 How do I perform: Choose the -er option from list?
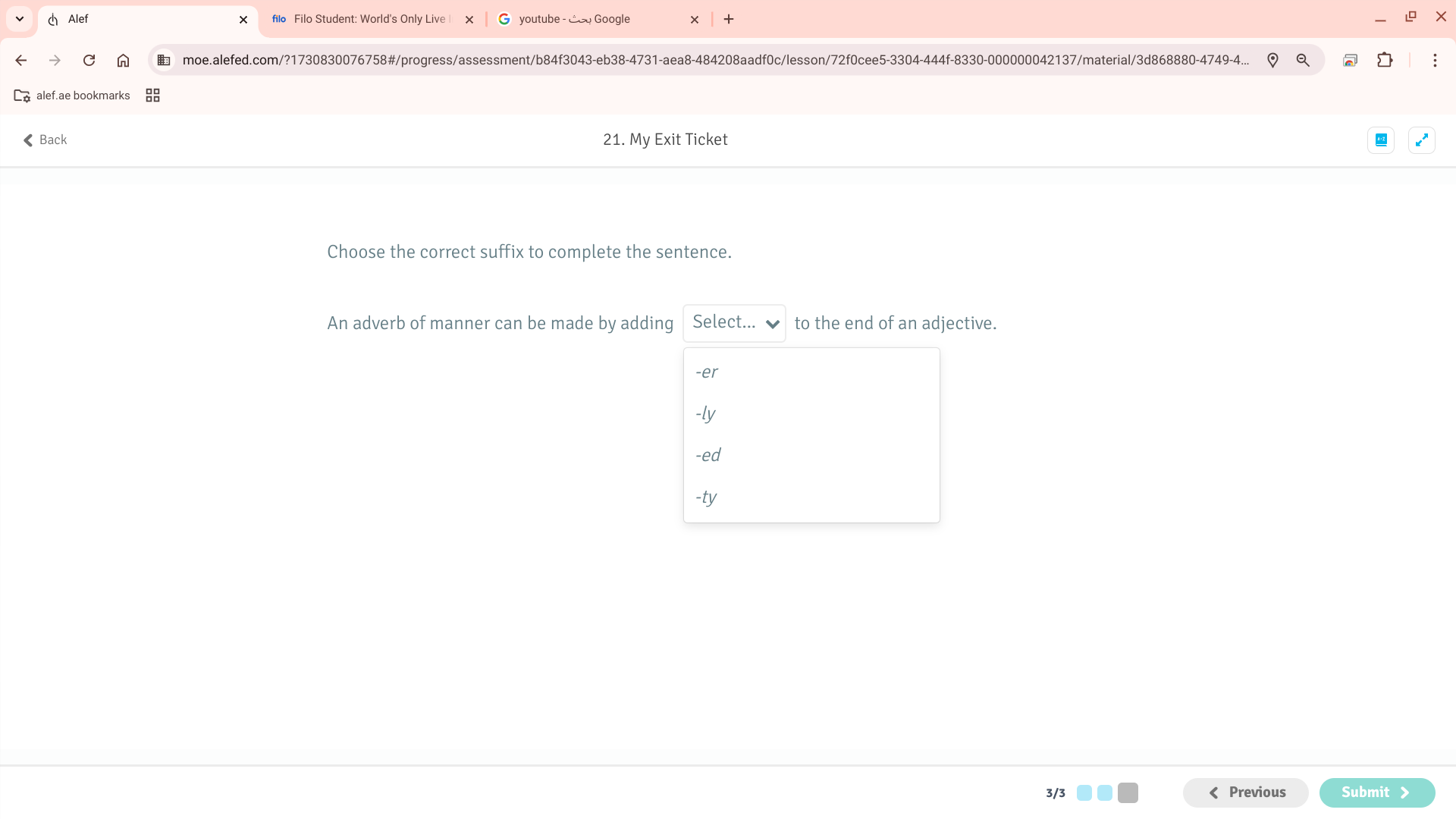[706, 372]
